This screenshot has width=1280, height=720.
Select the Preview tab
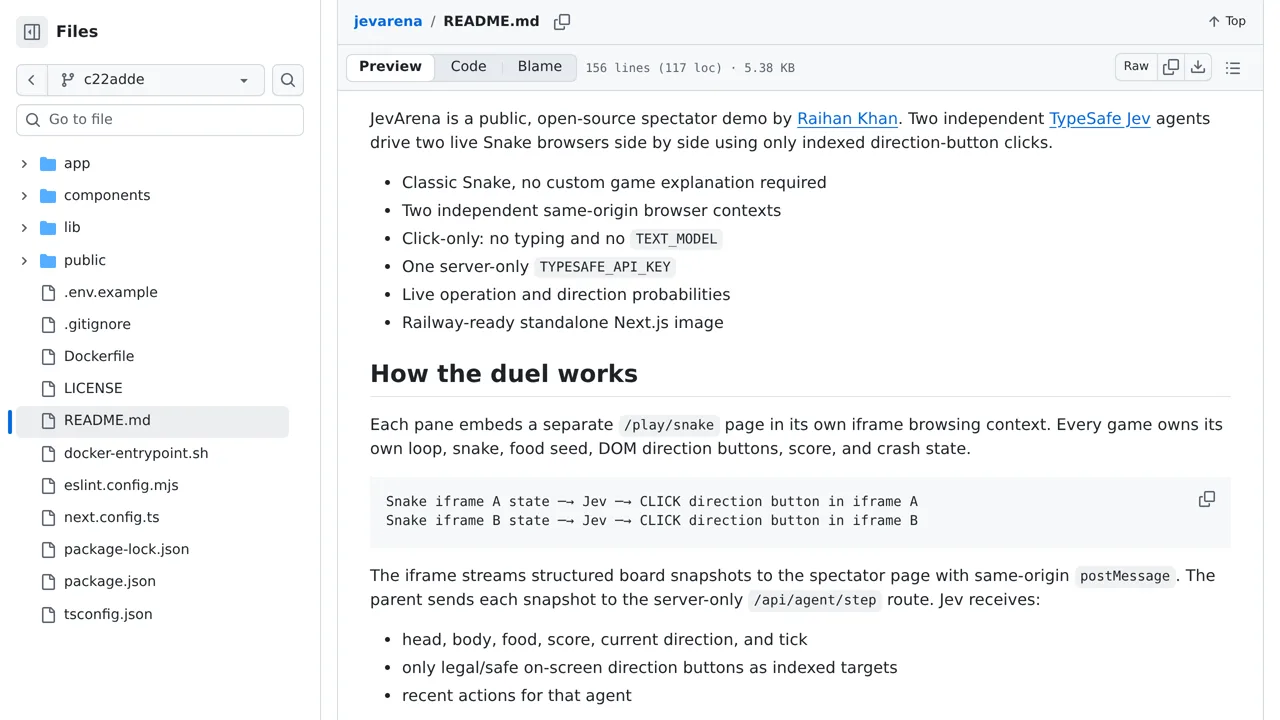[x=390, y=67]
